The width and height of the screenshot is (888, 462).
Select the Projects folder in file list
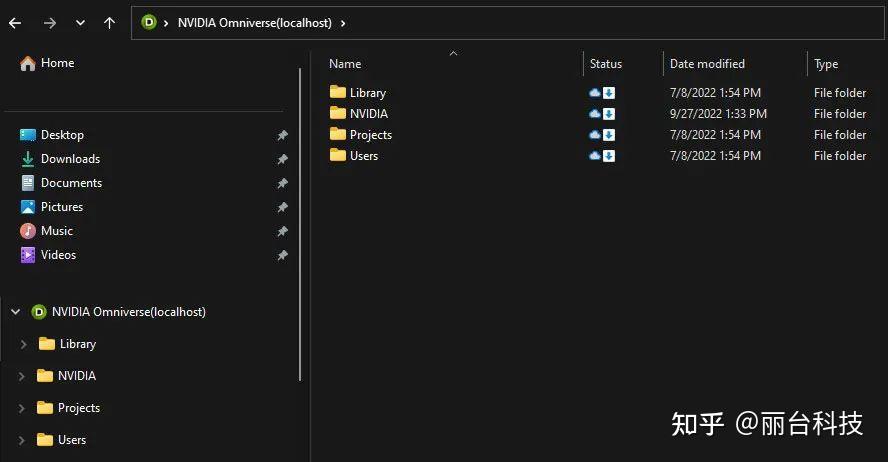370,135
